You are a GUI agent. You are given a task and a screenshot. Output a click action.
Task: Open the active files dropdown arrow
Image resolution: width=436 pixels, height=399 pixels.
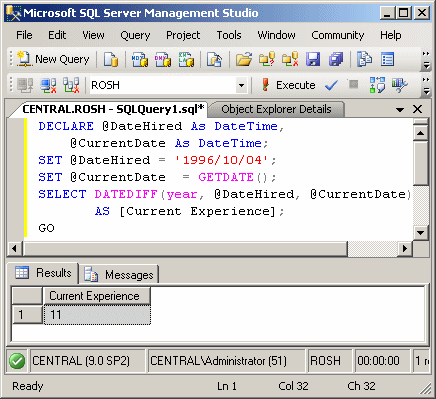(x=400, y=109)
